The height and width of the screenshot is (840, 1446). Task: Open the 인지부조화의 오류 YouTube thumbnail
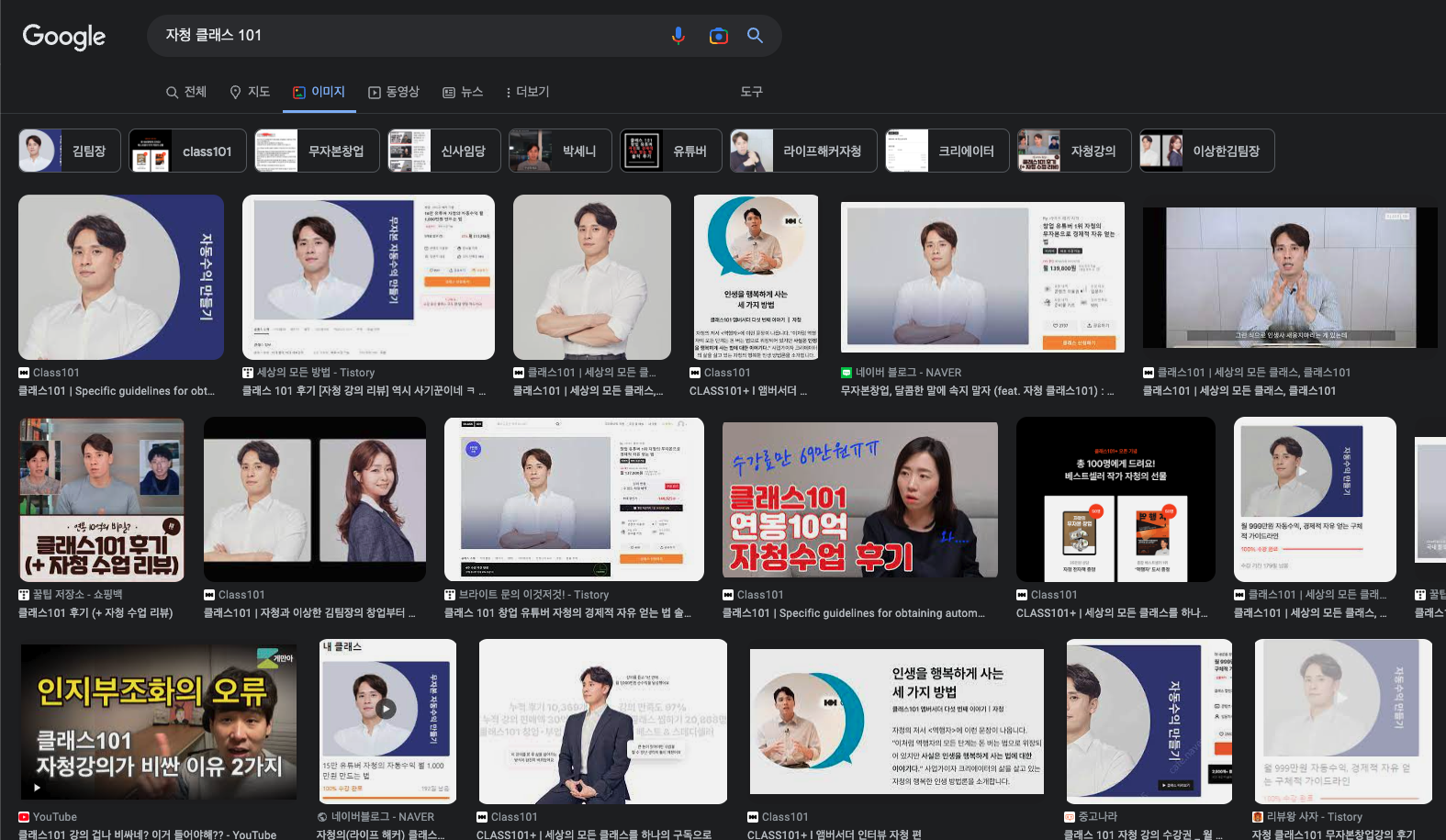tap(159, 722)
